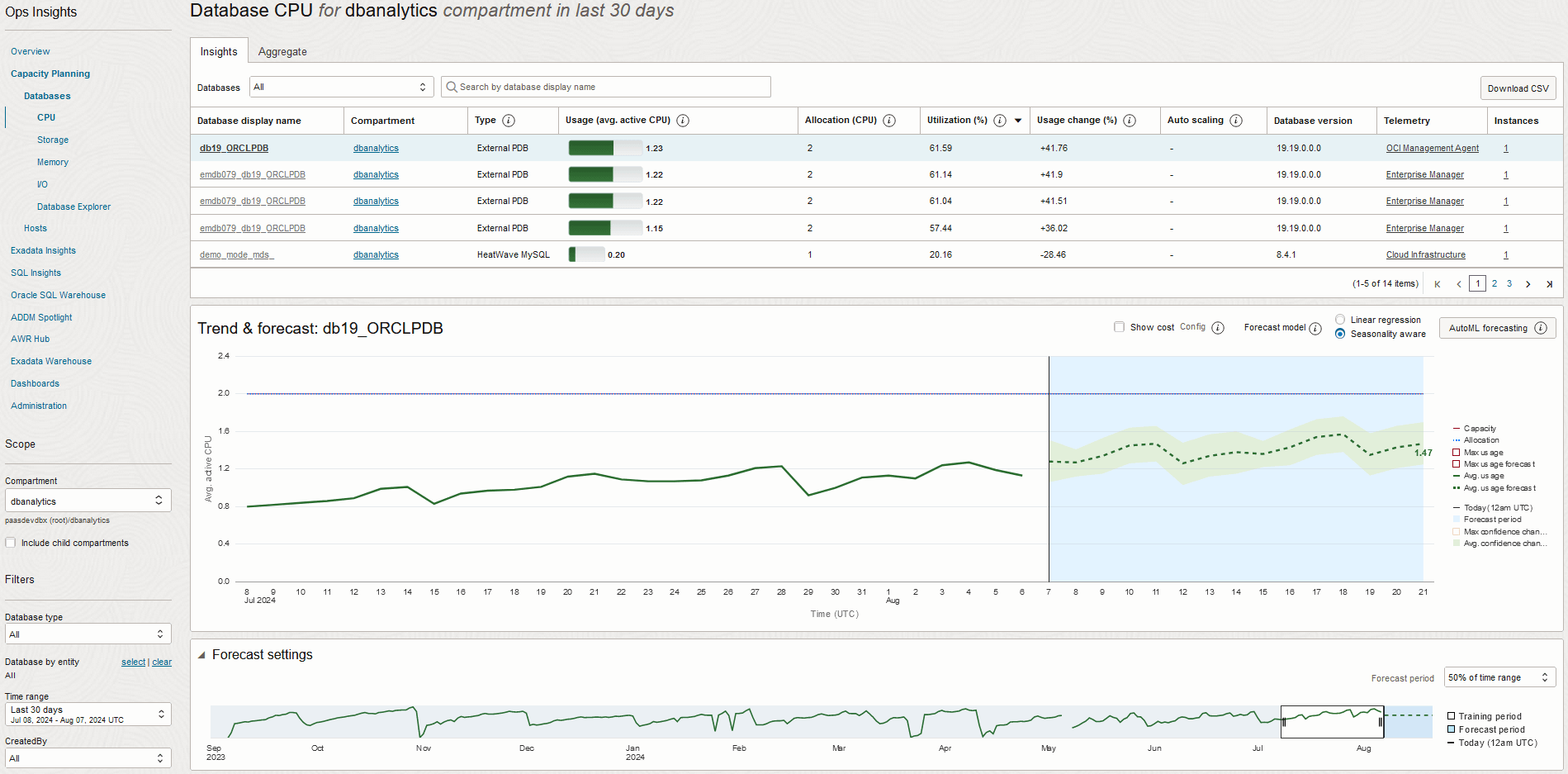Click the Usage change (%) info icon

point(1131,121)
